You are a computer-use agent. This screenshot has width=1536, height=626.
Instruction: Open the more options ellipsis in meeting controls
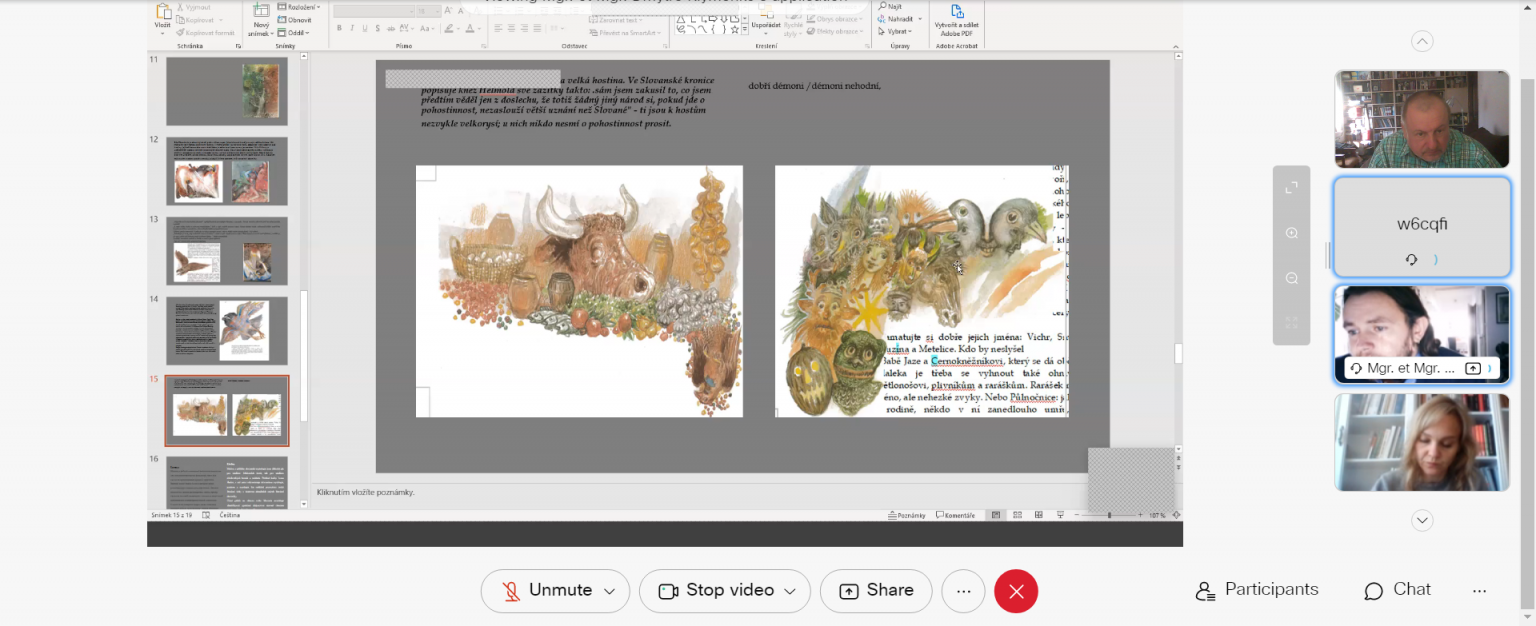click(x=963, y=591)
